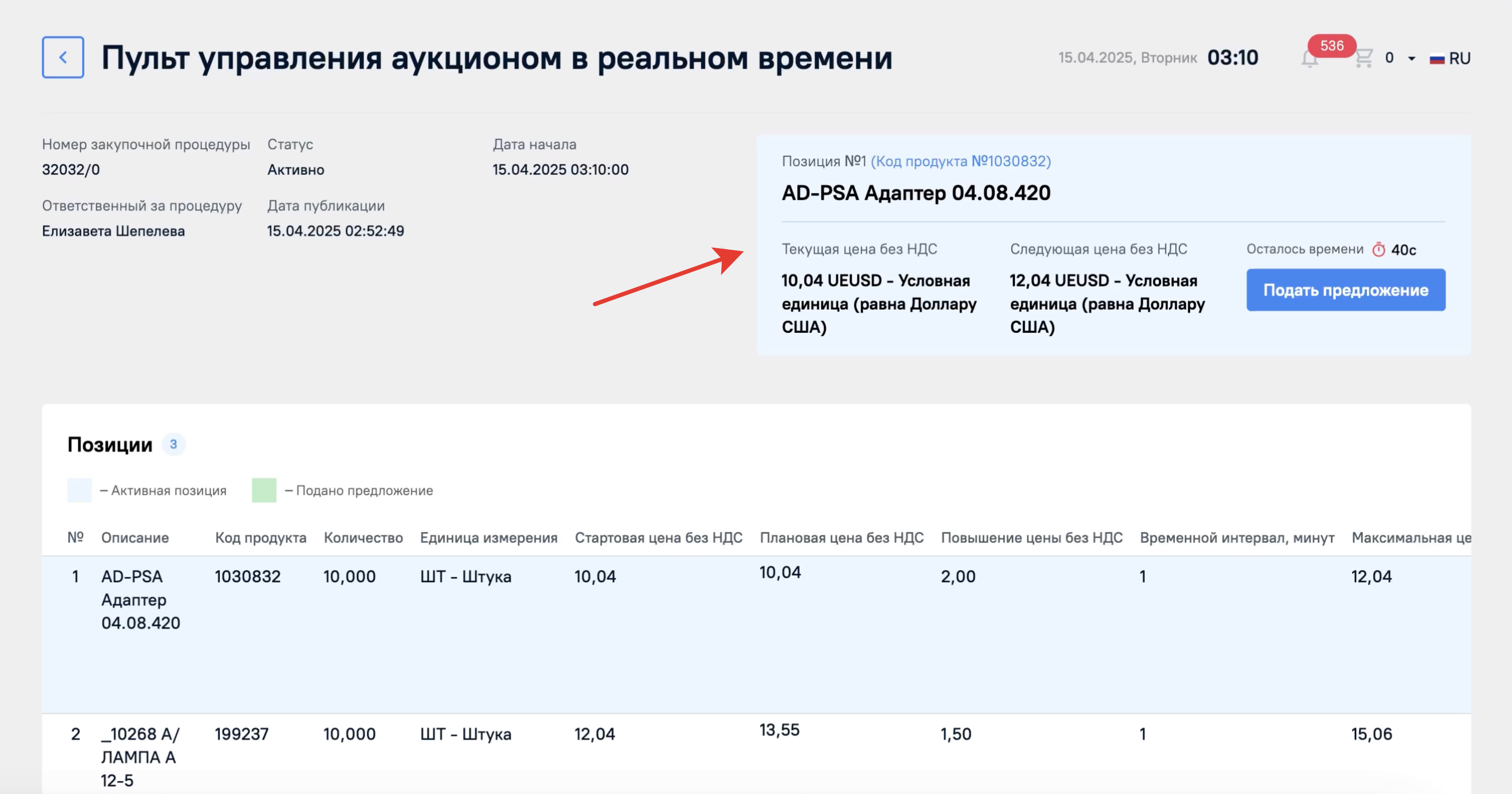Image resolution: width=1512 pixels, height=794 pixels.
Task: Click the light blue active position swatch
Action: click(79, 490)
